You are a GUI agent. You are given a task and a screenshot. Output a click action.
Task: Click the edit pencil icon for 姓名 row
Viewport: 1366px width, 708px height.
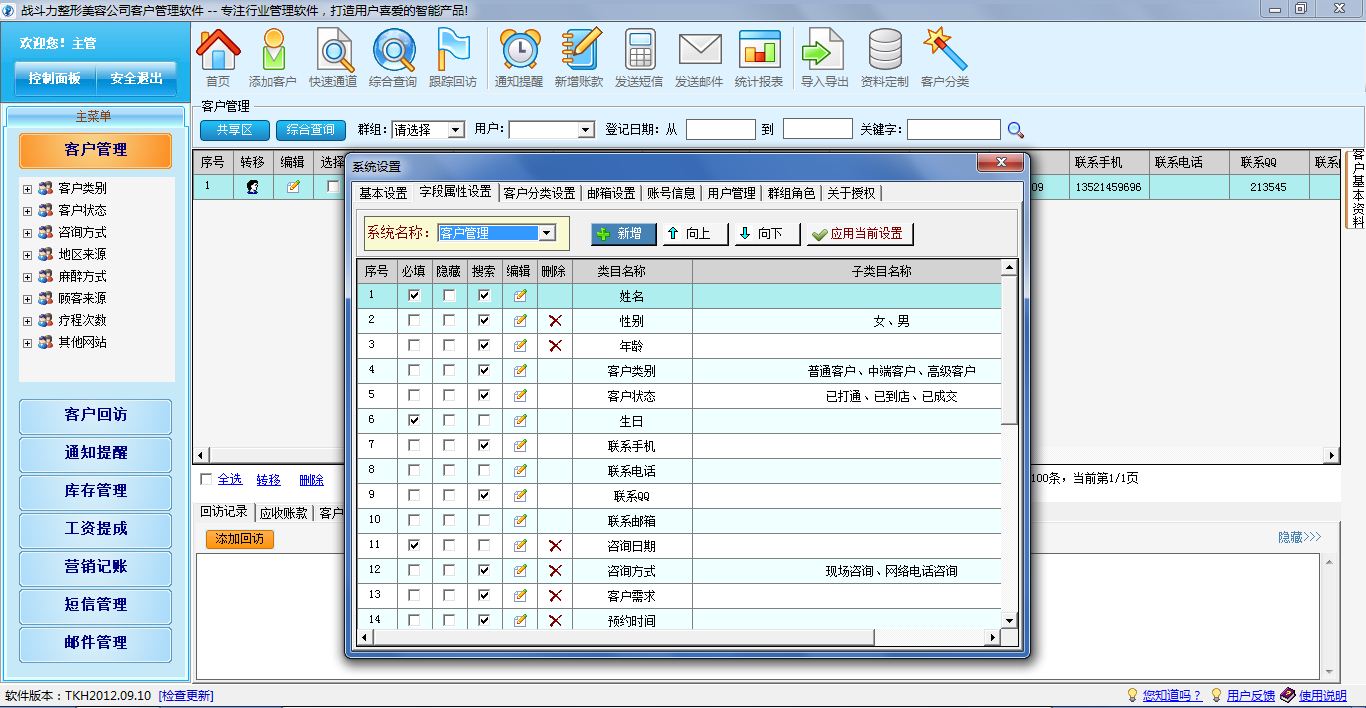[x=520, y=296]
